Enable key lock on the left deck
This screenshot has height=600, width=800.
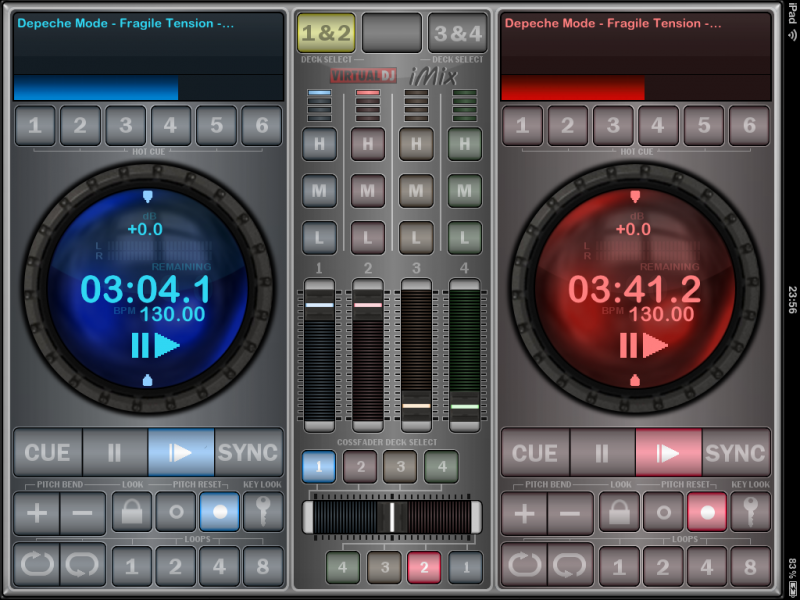click(263, 512)
